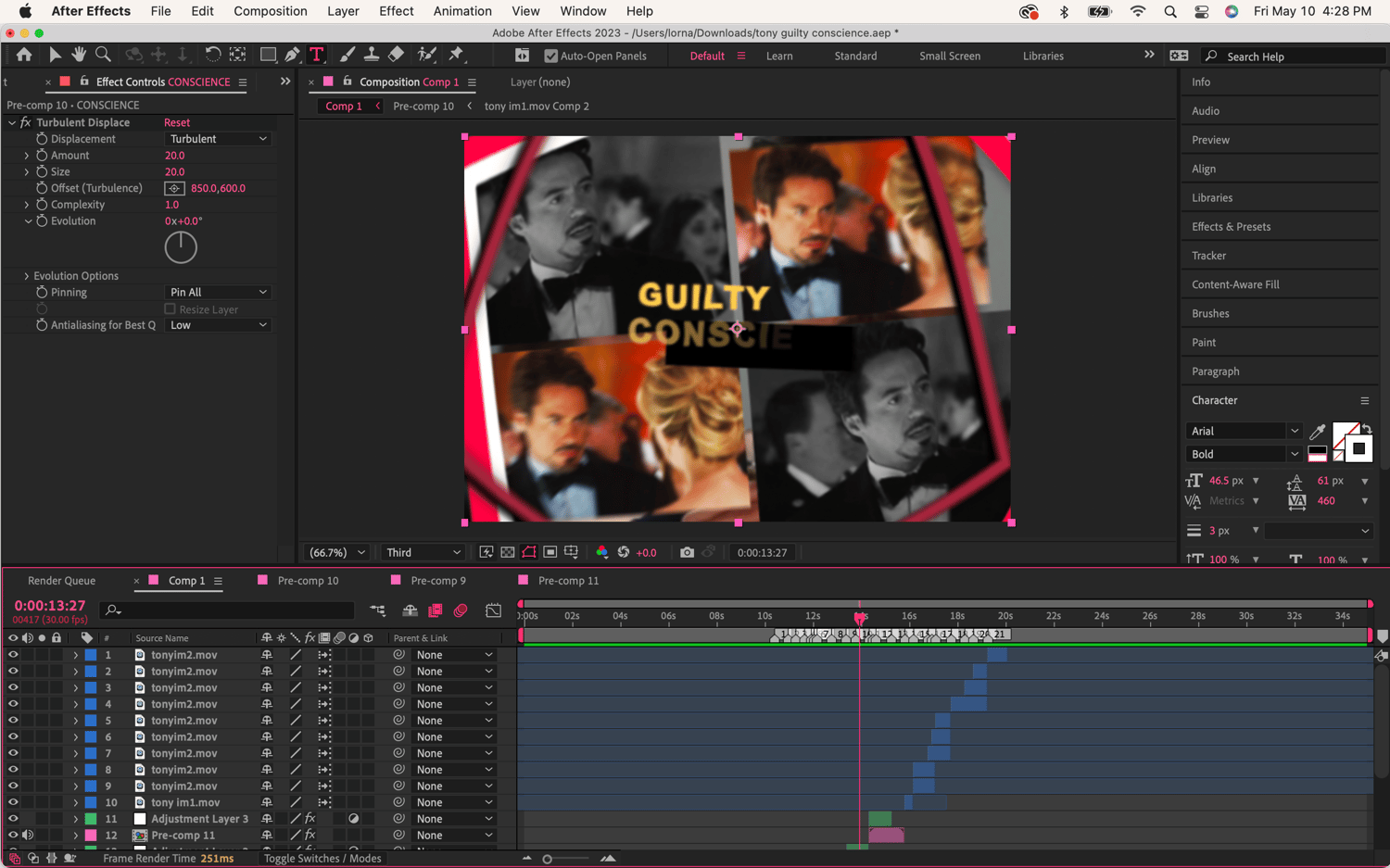
Task: Hide the Adjustment Layer 3 layer
Action: (13, 819)
